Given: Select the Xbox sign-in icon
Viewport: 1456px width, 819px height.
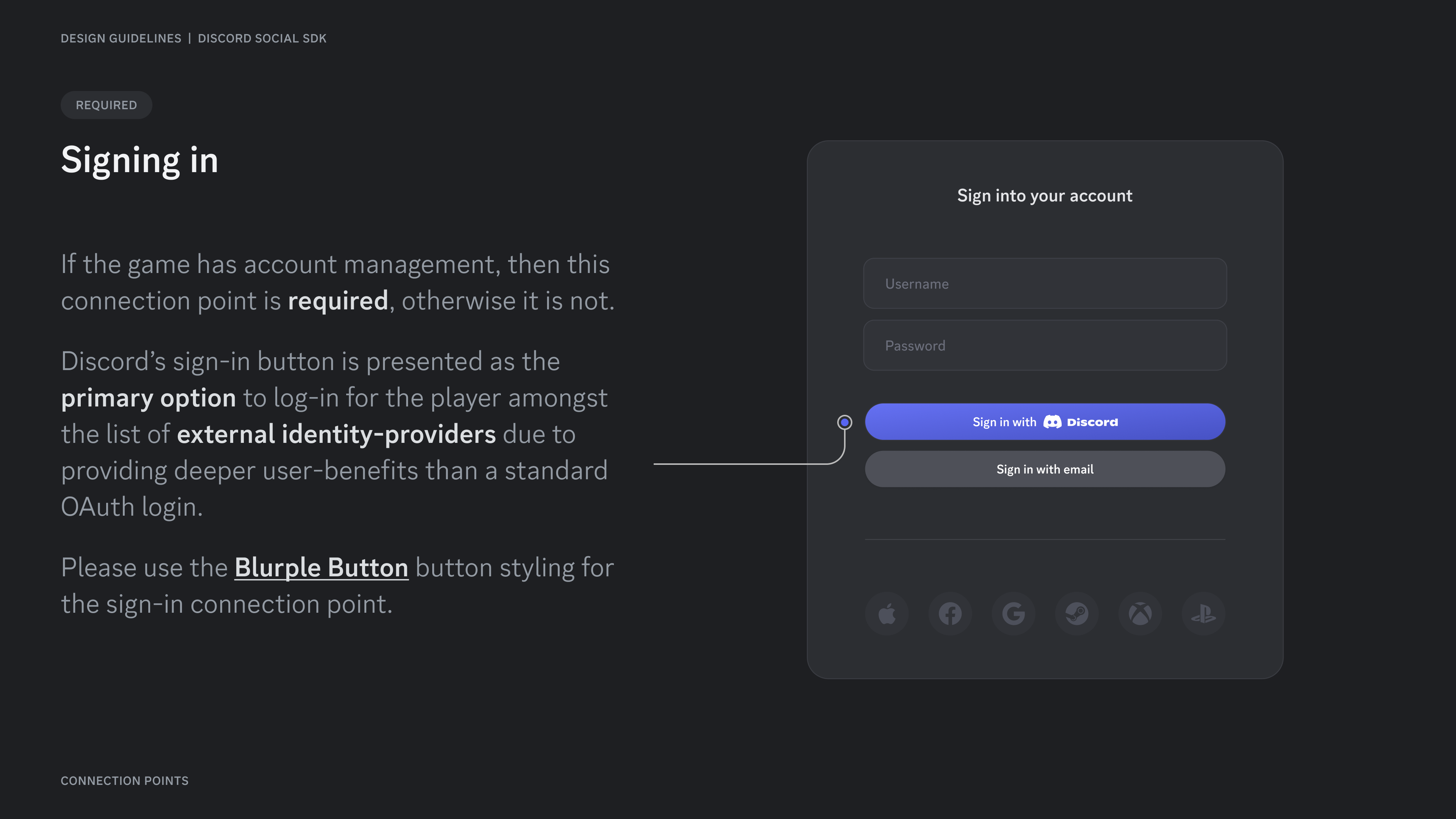Looking at the screenshot, I should 1140,613.
